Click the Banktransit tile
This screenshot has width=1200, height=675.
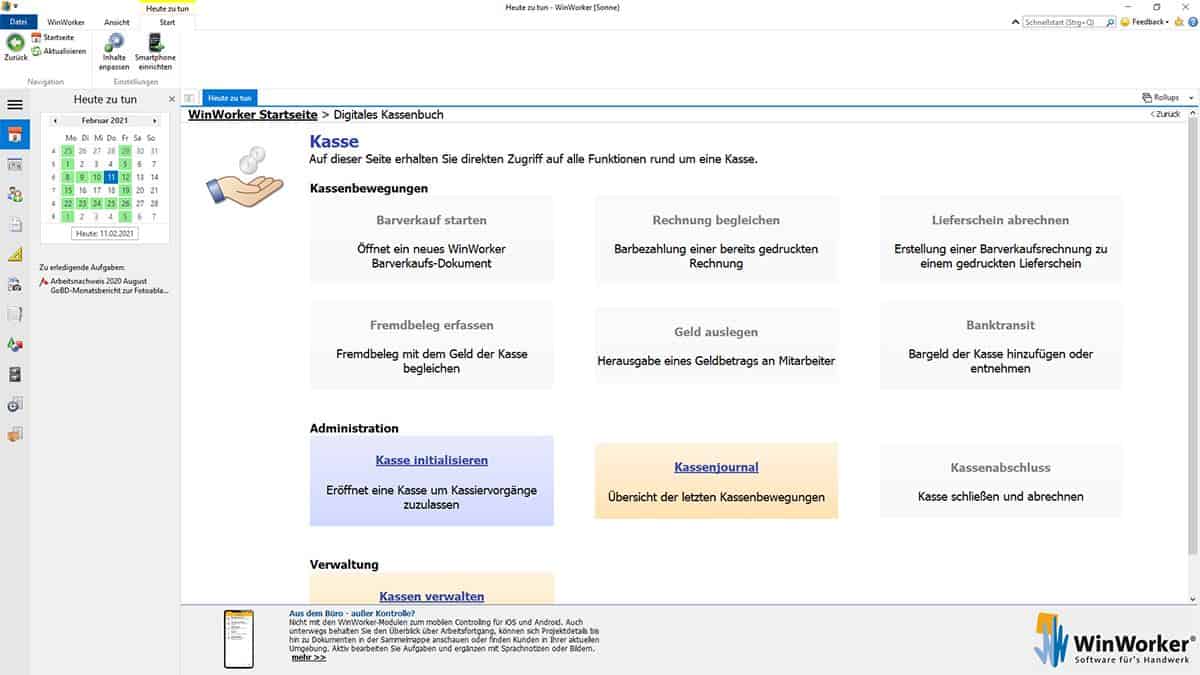pos(1001,345)
